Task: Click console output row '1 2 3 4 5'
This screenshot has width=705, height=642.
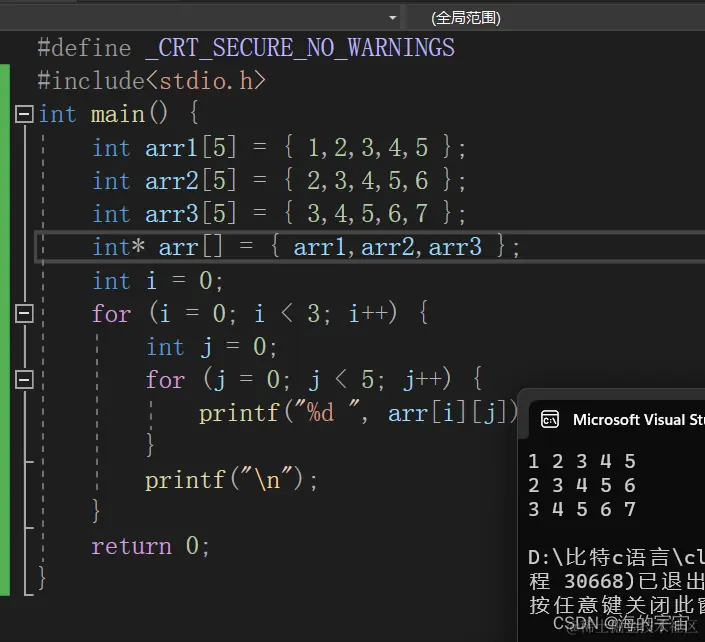Action: click(582, 461)
